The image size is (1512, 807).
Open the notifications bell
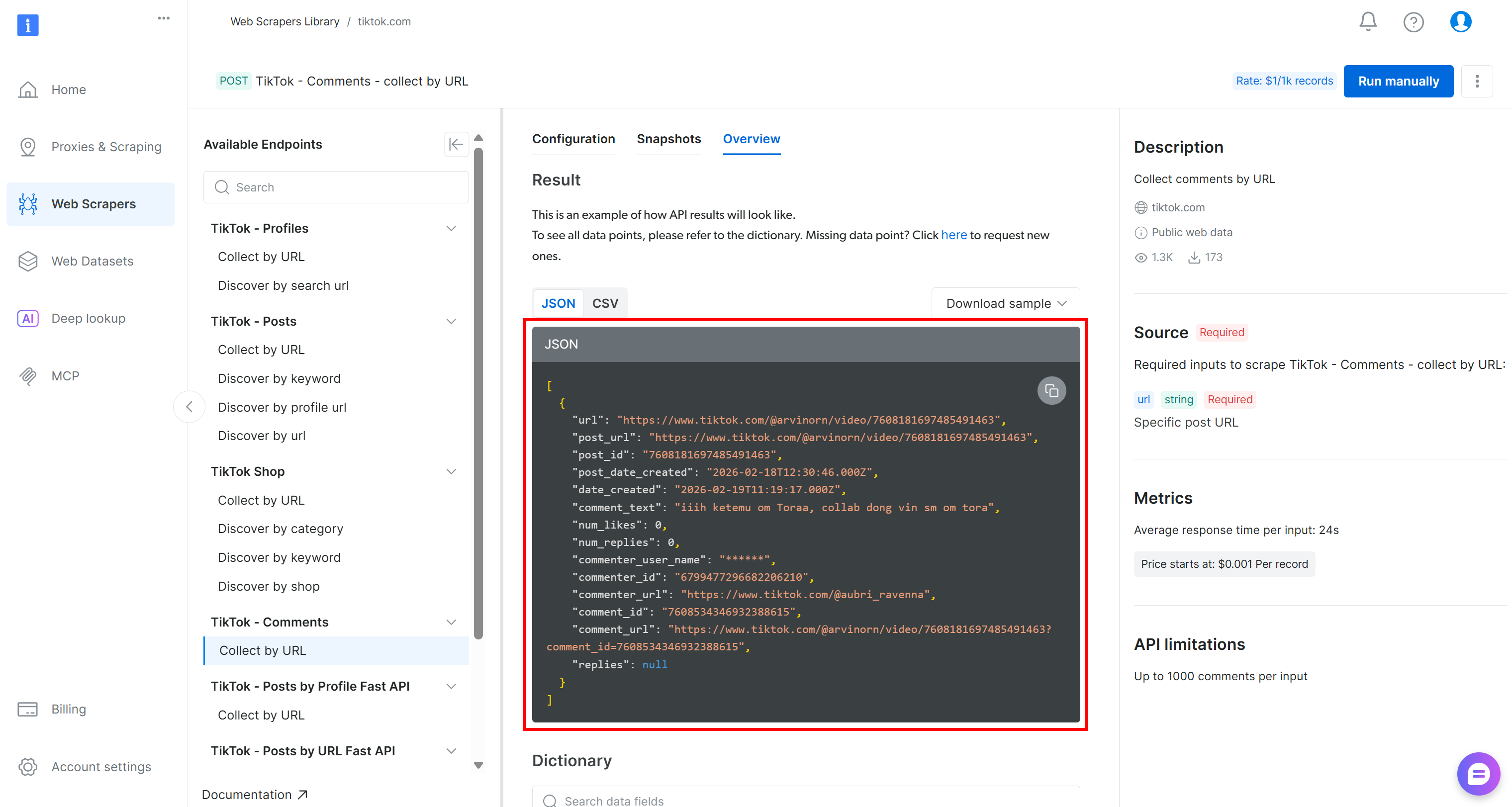point(1368,22)
